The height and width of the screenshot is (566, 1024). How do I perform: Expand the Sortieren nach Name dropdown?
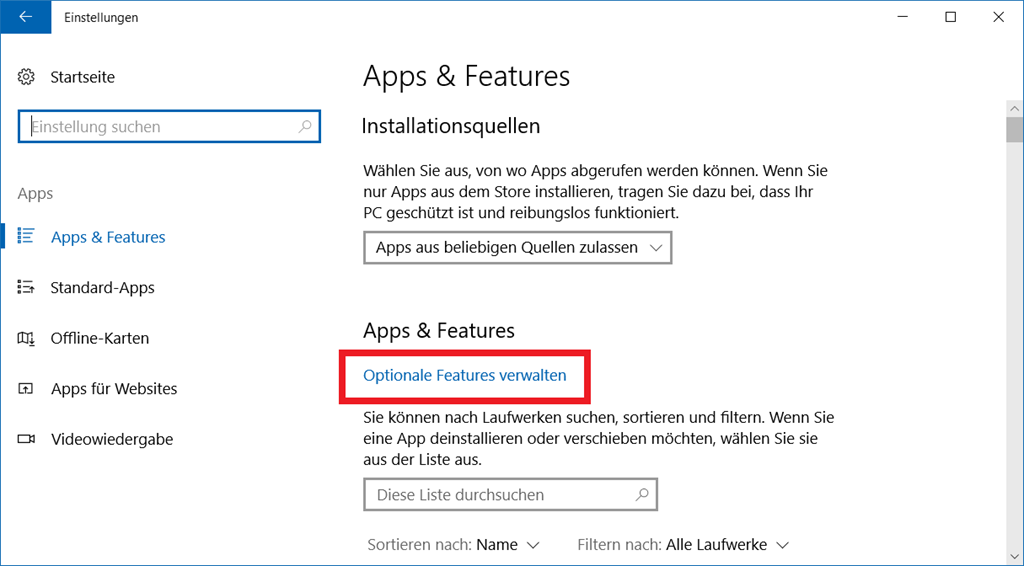click(x=508, y=545)
